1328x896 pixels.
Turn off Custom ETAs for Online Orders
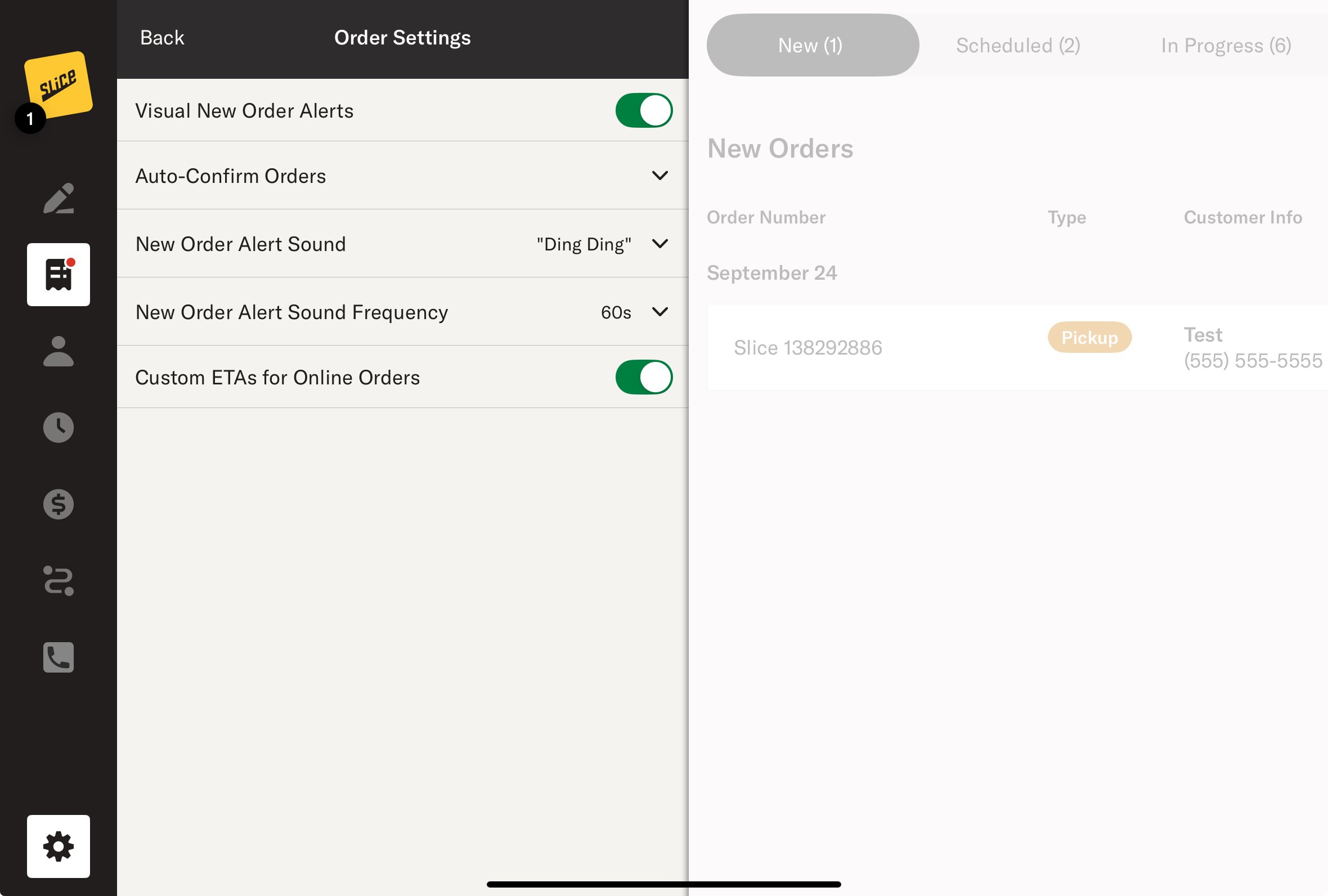tap(643, 377)
